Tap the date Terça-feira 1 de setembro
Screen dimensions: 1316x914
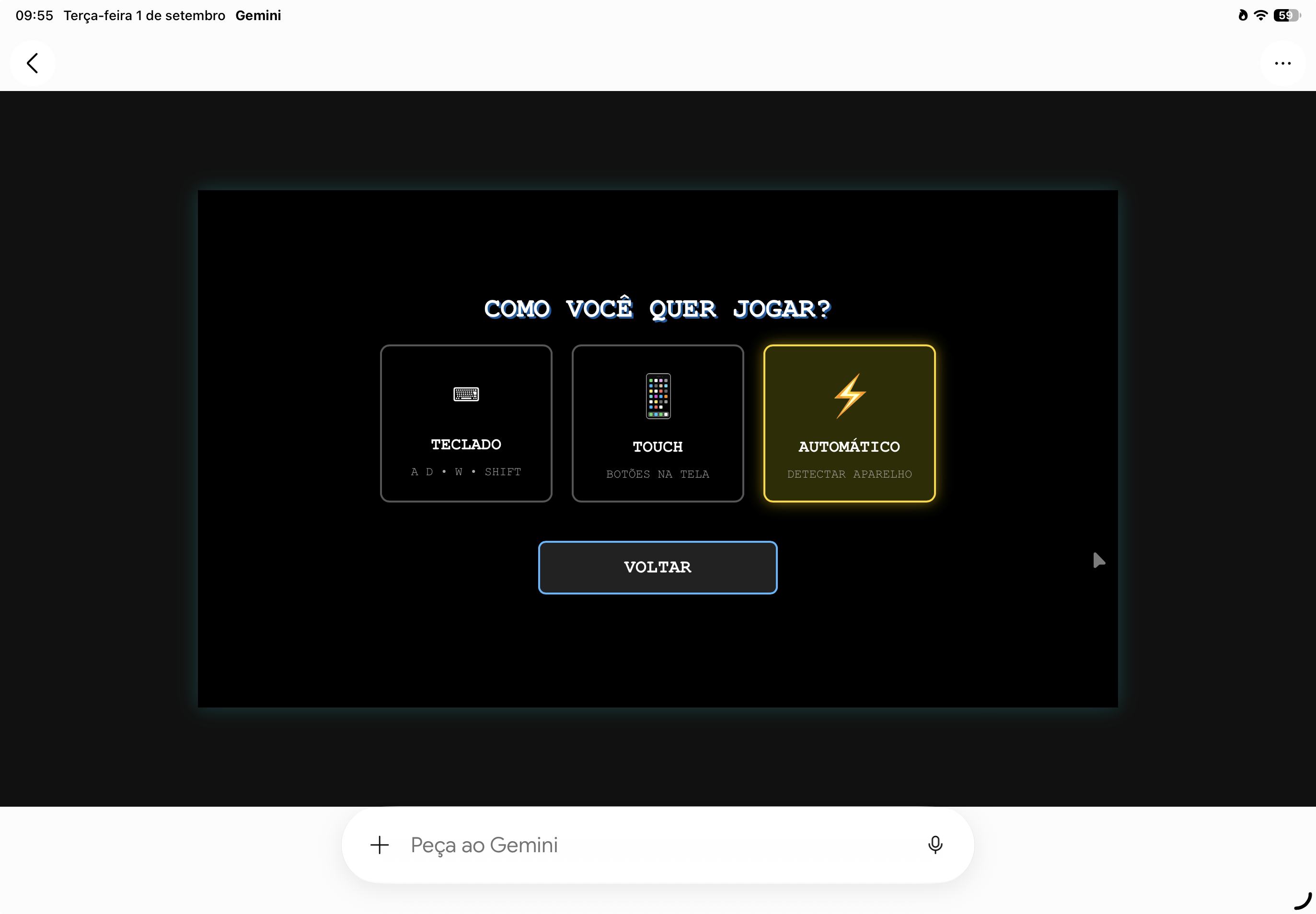point(144,15)
